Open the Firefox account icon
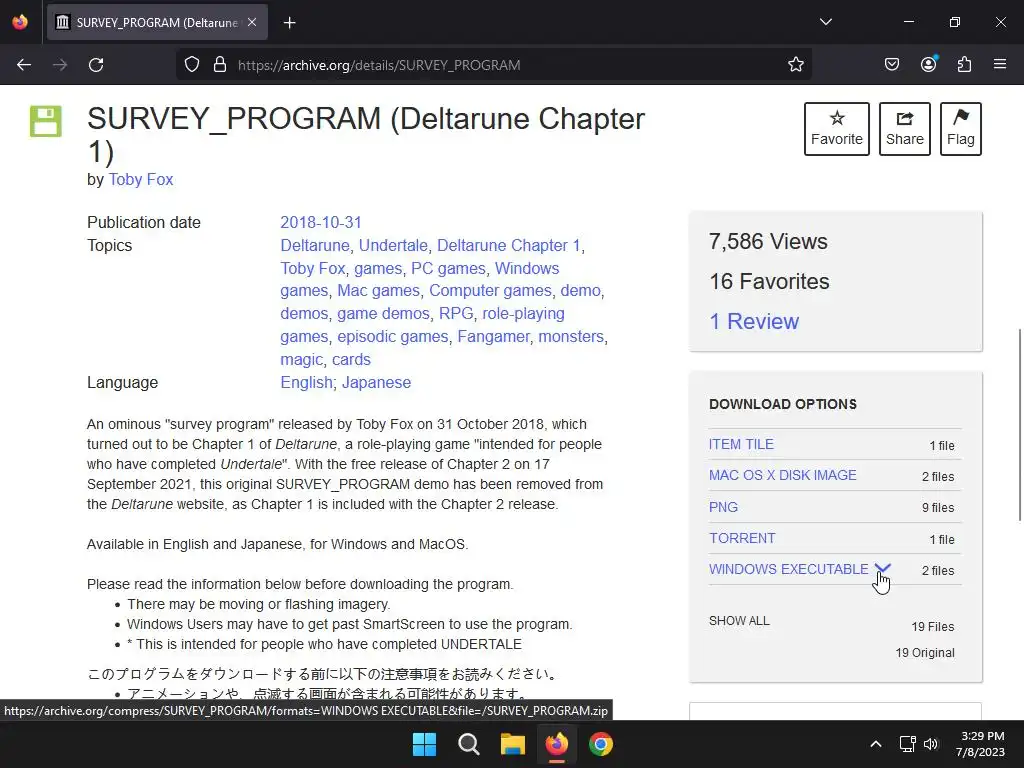 click(x=929, y=64)
